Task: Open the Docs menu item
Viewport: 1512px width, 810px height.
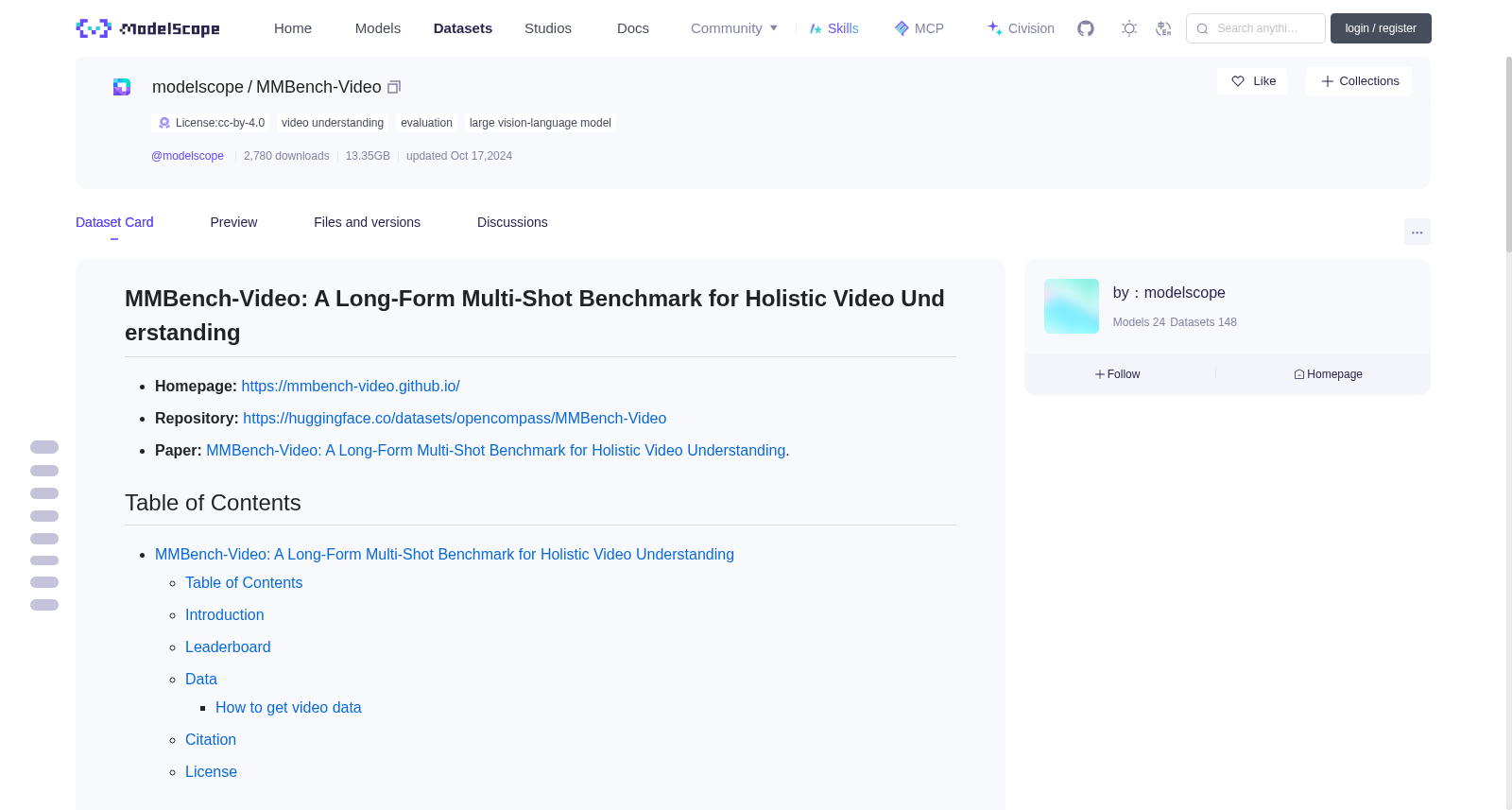Action: click(633, 28)
